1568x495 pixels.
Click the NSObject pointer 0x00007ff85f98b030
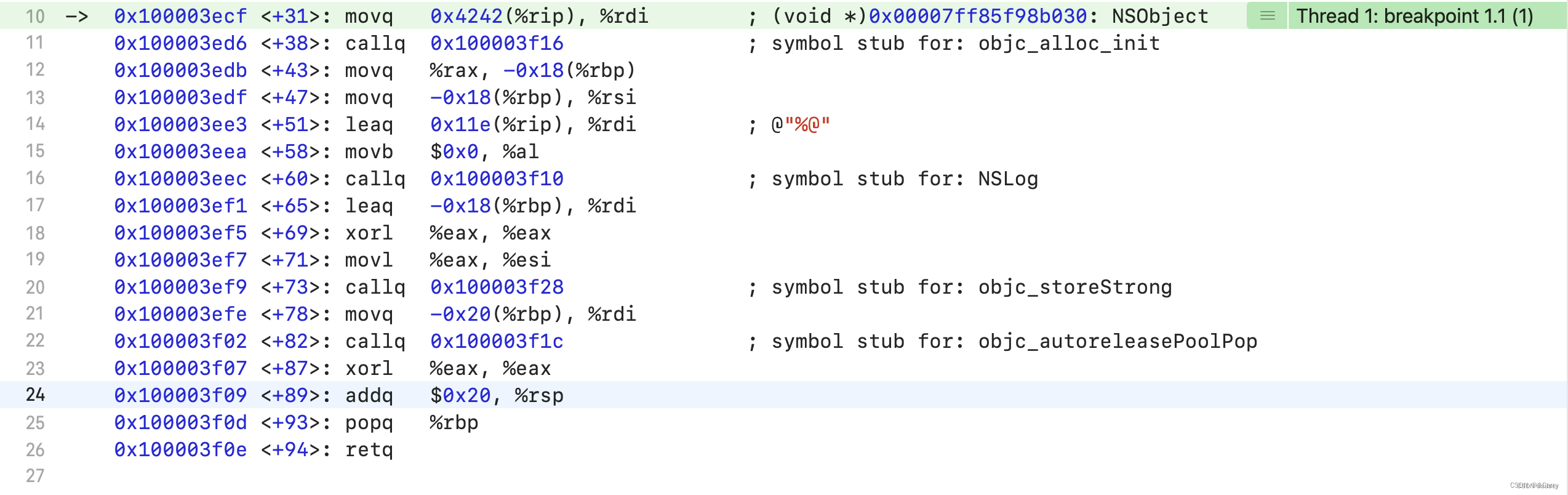click(x=978, y=16)
